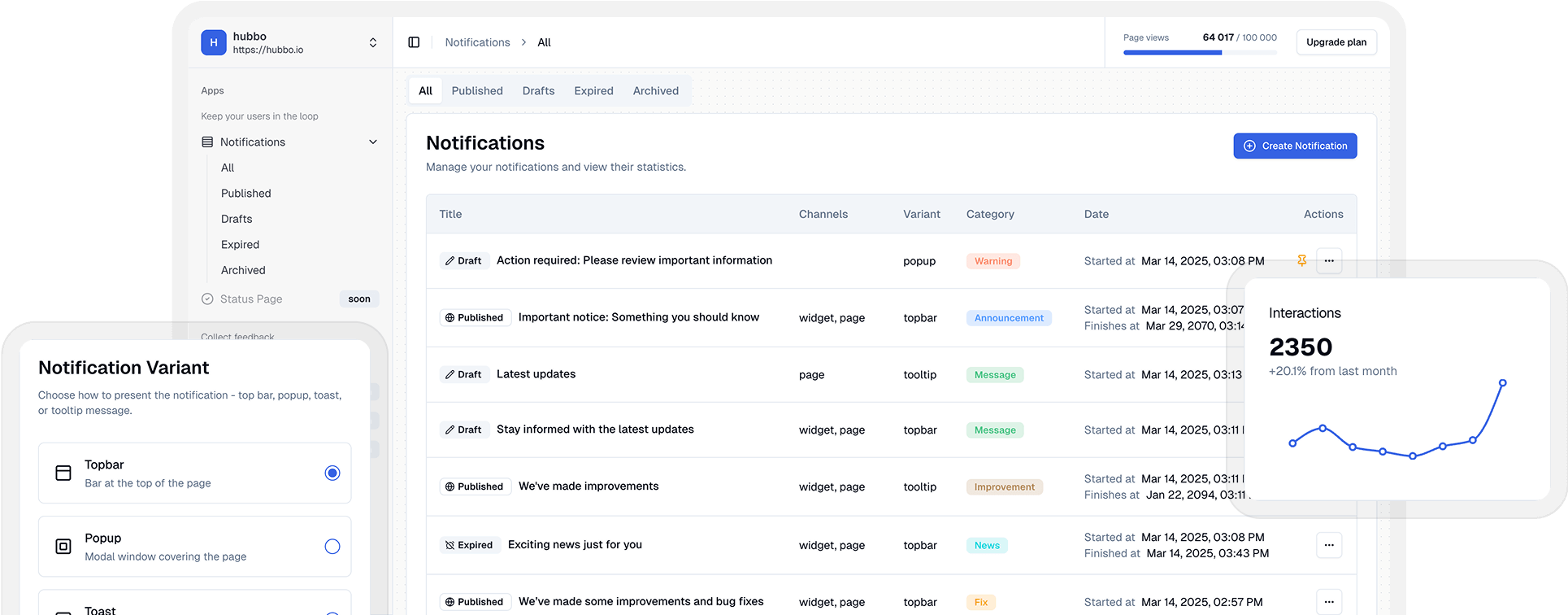Click '+20.1% from last month' text

[1333, 371]
